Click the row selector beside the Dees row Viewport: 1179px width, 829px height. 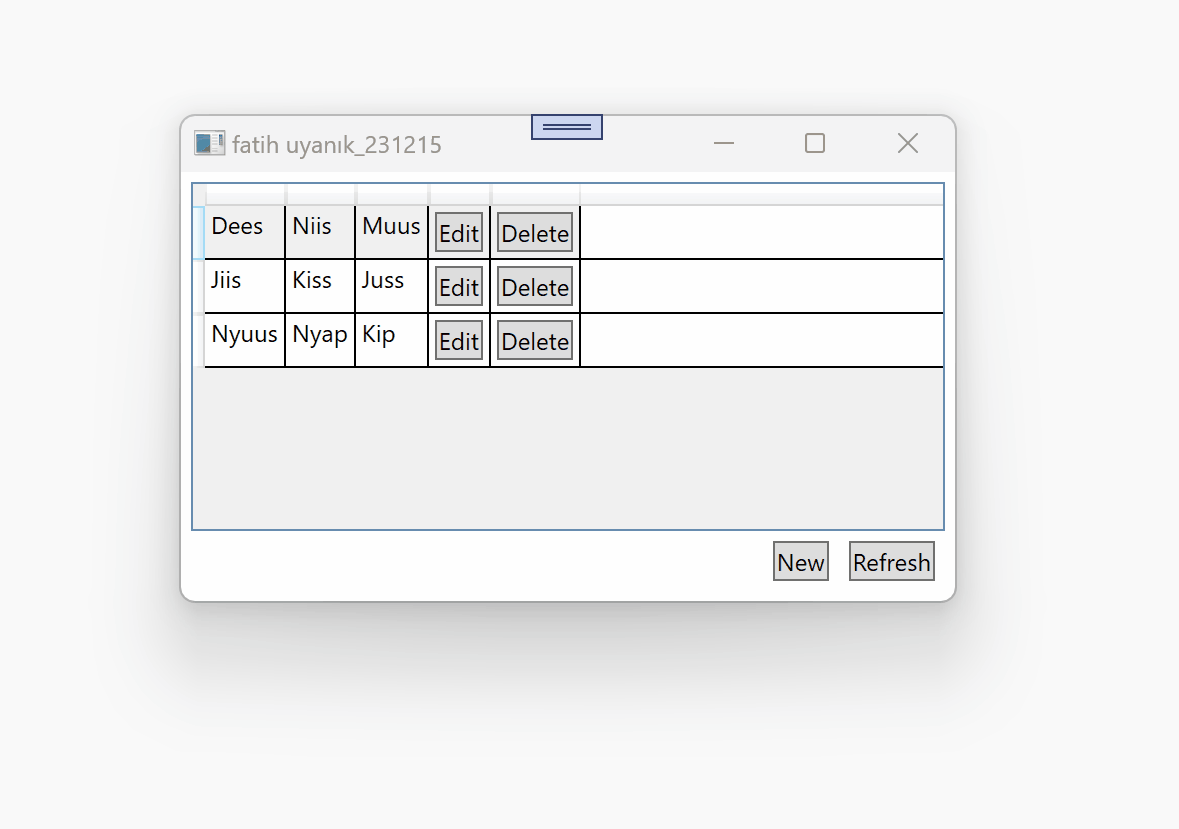199,230
